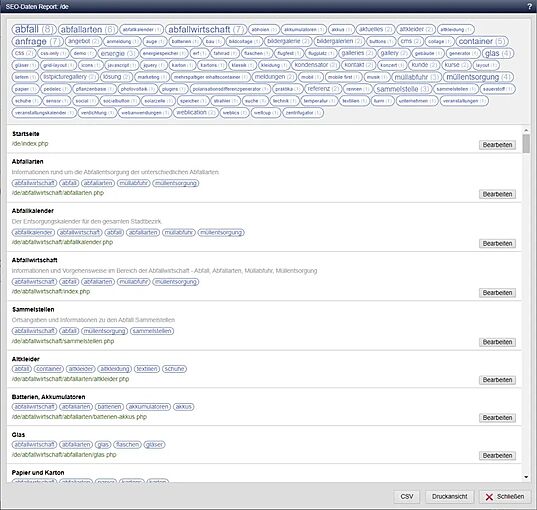Click the scroll down arrow of the list
This screenshot has height=510, width=537.
pyautogui.click(x=526, y=477)
